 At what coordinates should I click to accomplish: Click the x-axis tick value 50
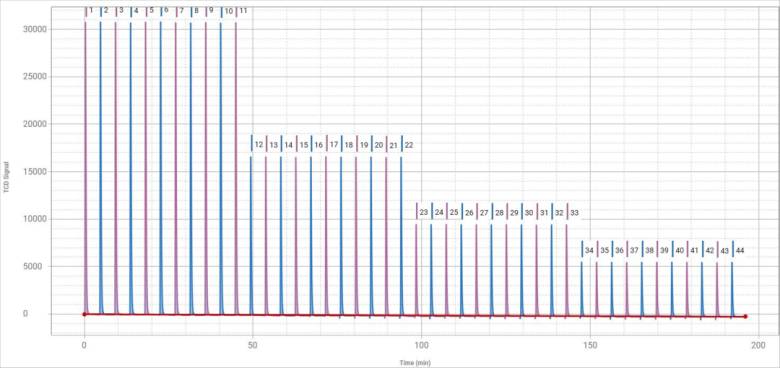coord(253,344)
